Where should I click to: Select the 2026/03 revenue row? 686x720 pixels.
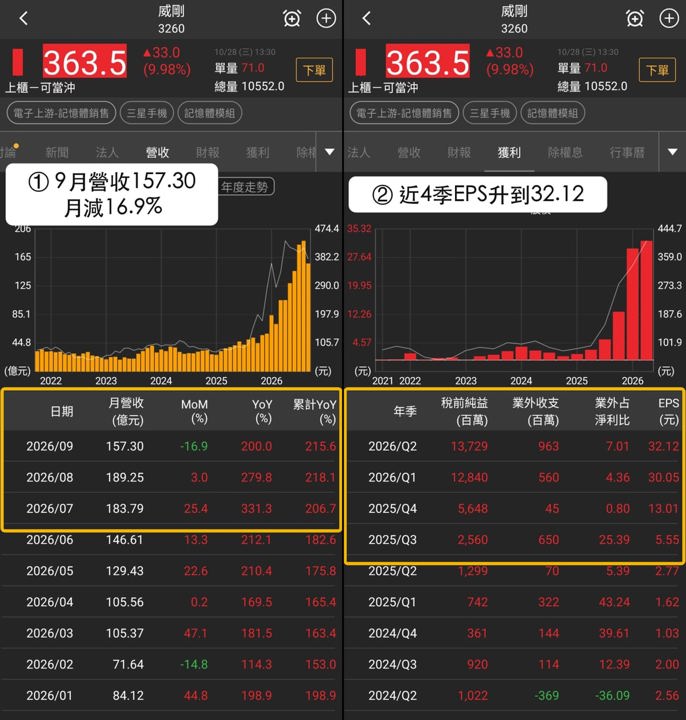[171, 634]
